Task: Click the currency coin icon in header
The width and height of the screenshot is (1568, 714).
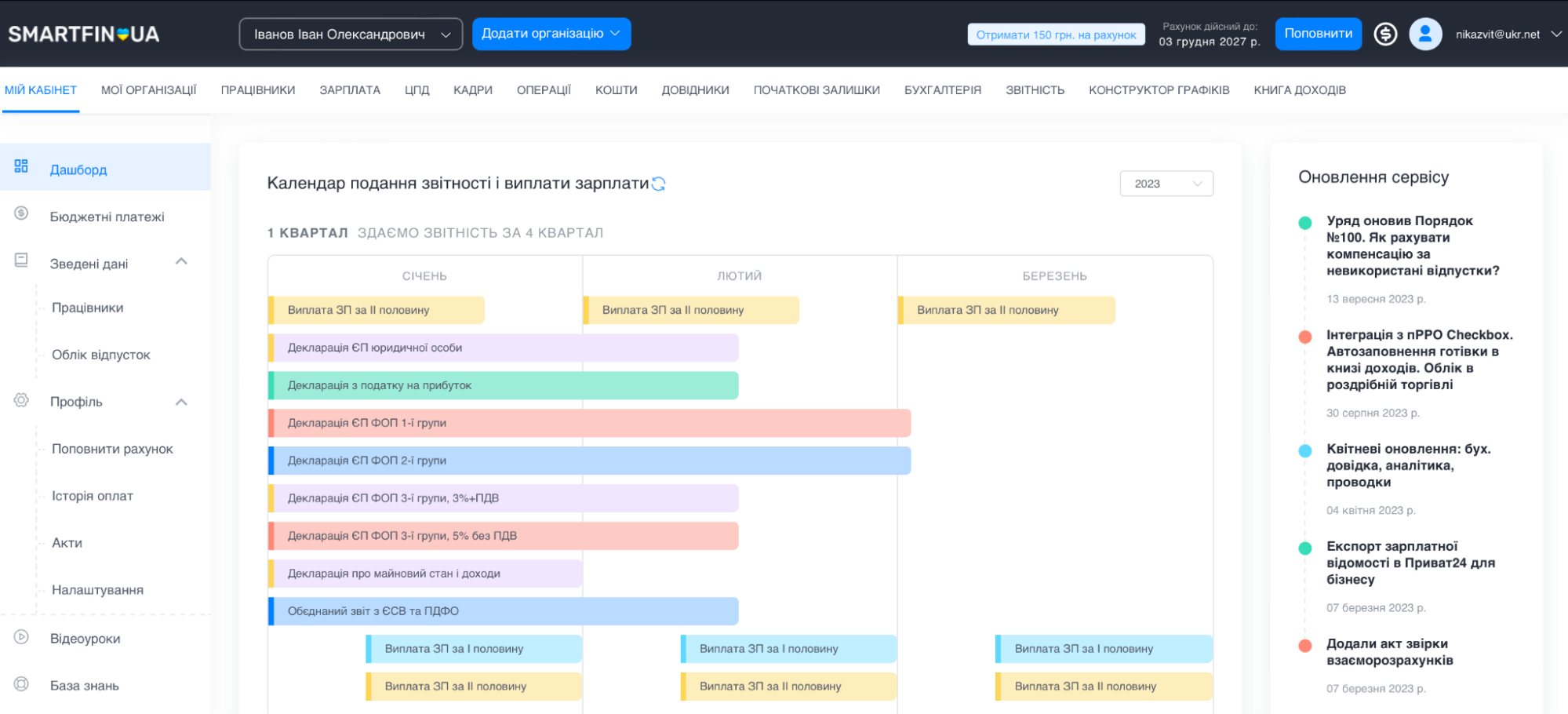Action: (x=1385, y=35)
